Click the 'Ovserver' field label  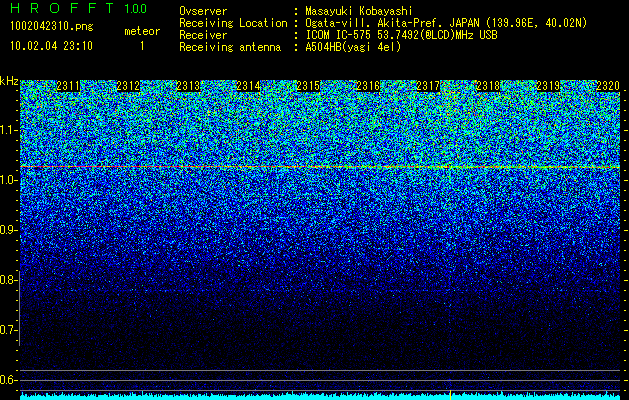[203, 11]
